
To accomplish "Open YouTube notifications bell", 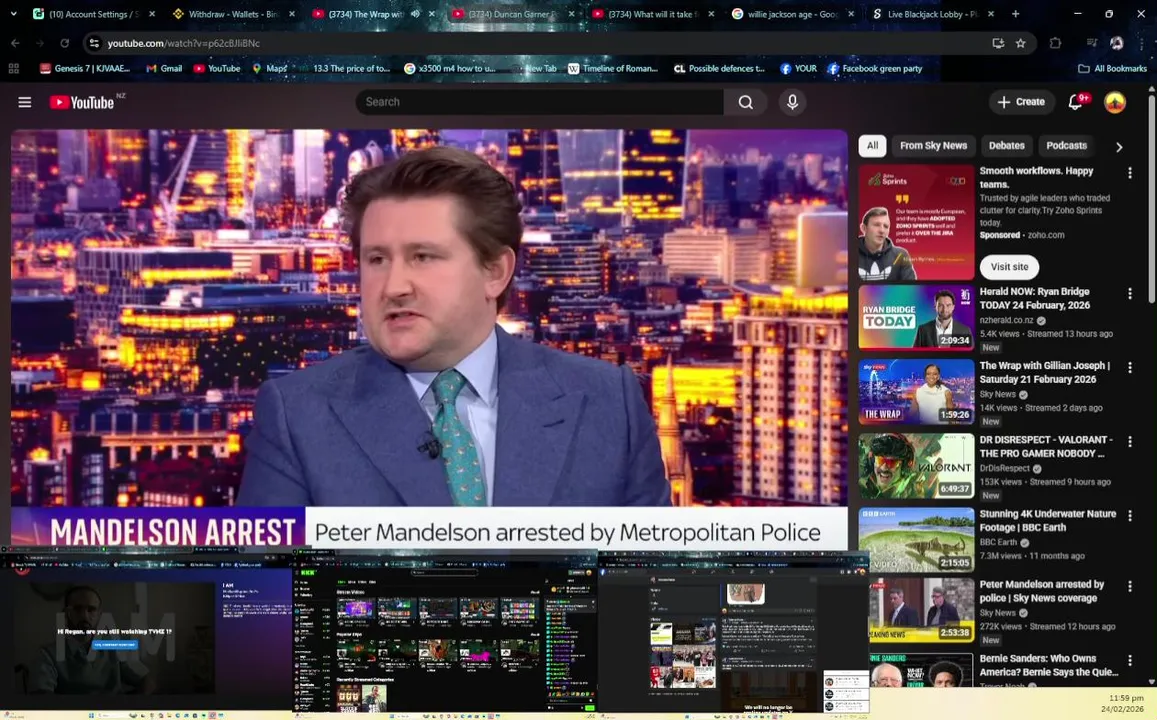I will (x=1076, y=102).
